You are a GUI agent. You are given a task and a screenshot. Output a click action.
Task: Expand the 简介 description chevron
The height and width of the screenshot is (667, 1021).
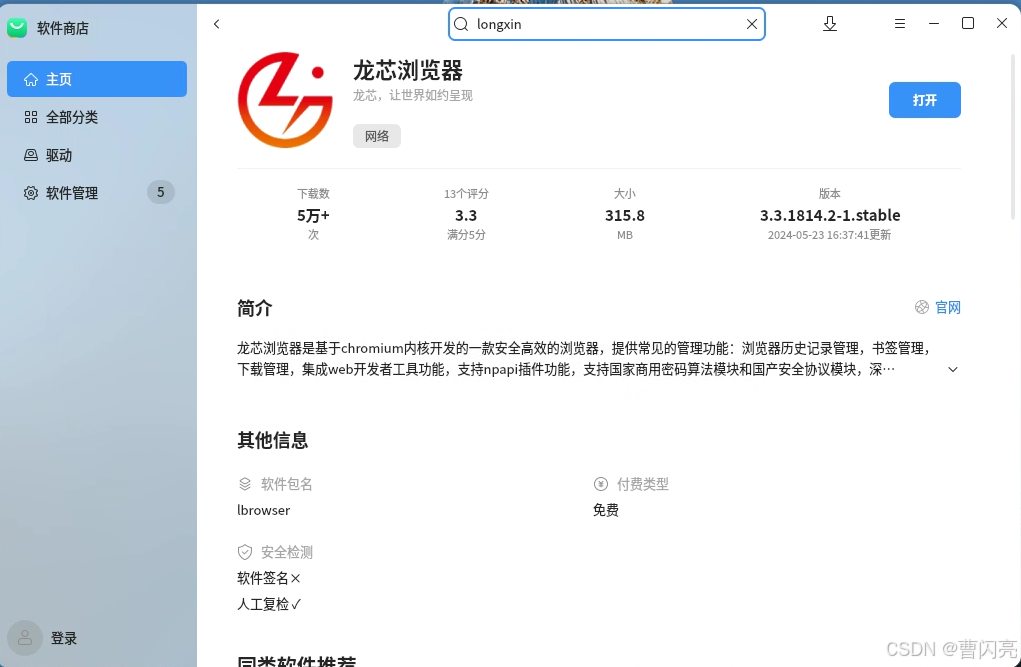[953, 369]
